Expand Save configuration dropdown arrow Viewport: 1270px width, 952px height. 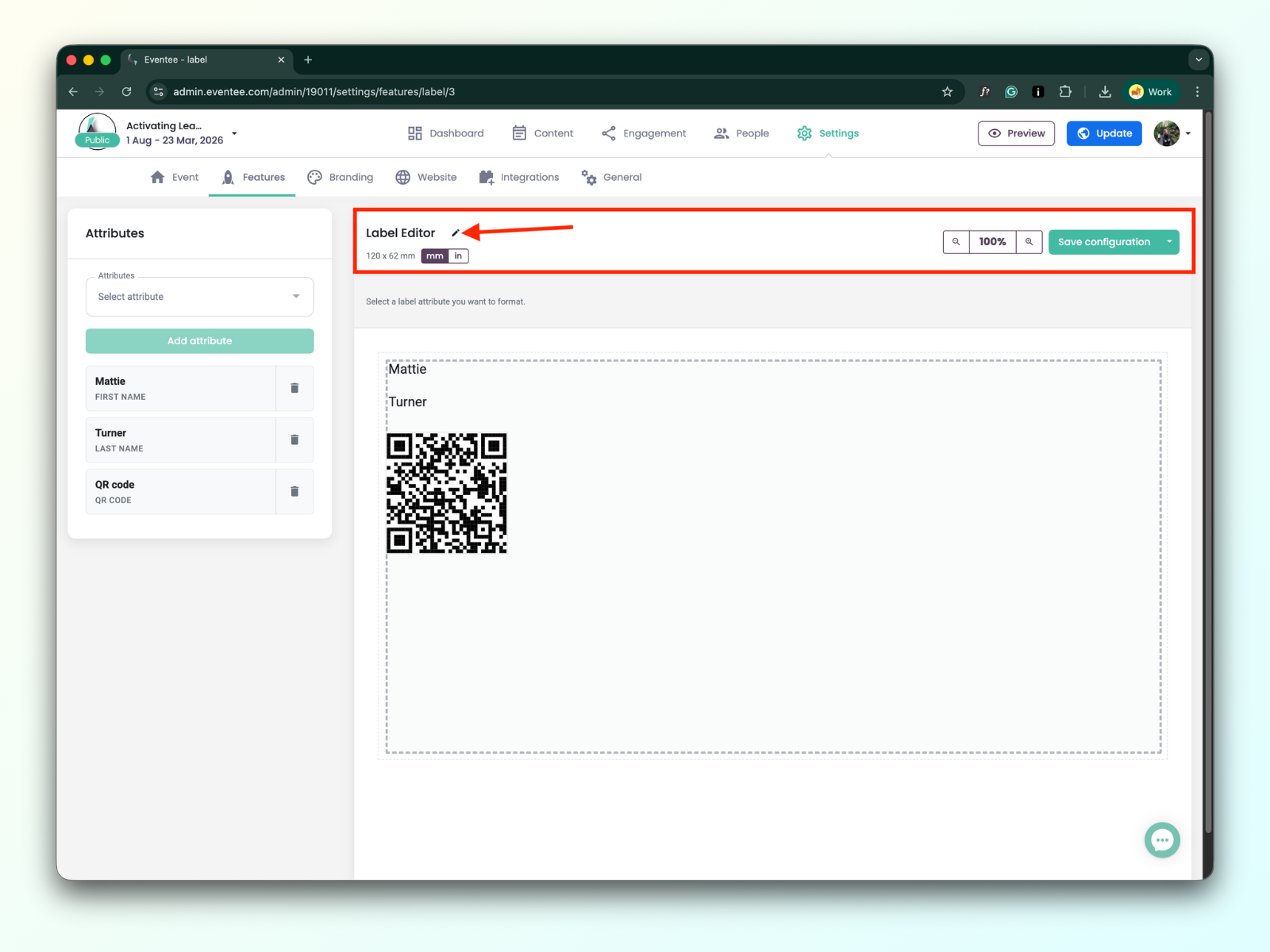point(1169,242)
